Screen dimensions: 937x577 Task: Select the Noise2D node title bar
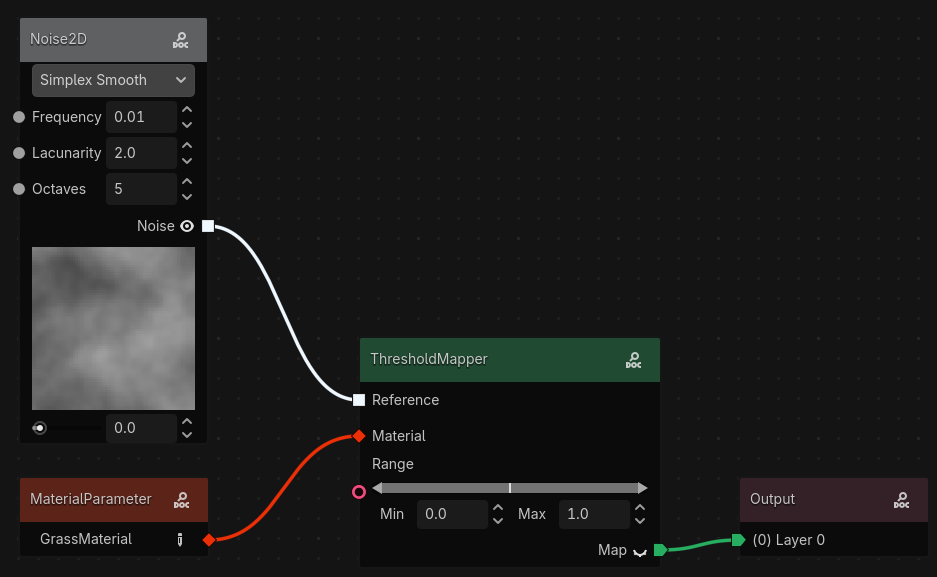(x=114, y=40)
